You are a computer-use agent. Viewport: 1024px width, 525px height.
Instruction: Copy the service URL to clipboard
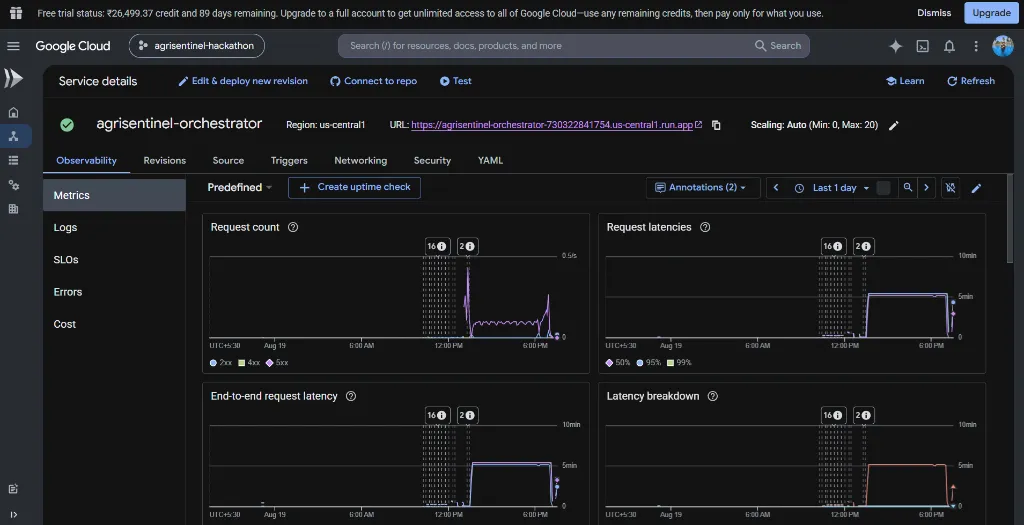716,125
